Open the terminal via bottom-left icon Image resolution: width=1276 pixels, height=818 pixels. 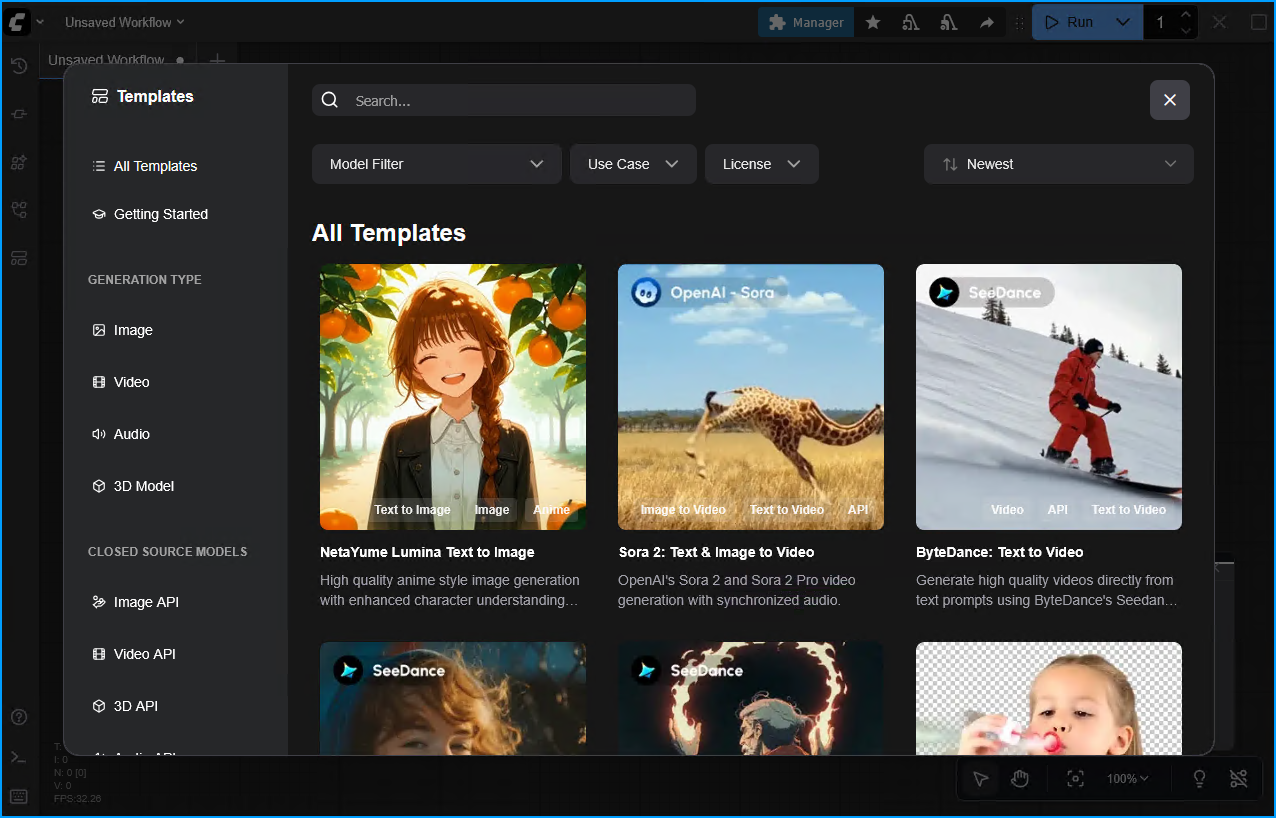point(19,757)
